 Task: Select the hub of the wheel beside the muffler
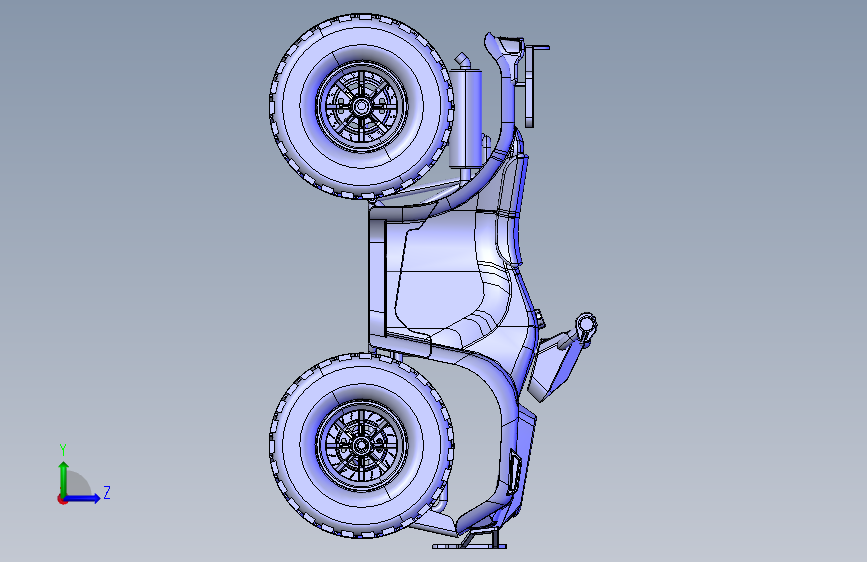361,106
